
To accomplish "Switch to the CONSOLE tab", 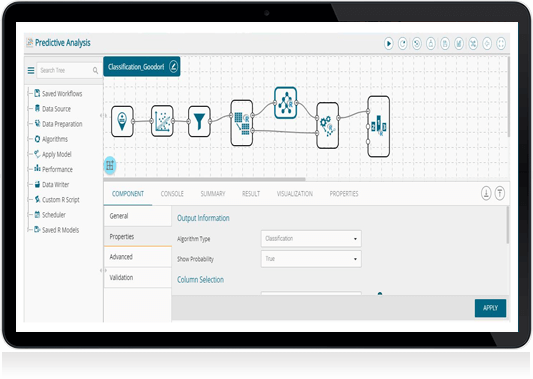I will 172,194.
